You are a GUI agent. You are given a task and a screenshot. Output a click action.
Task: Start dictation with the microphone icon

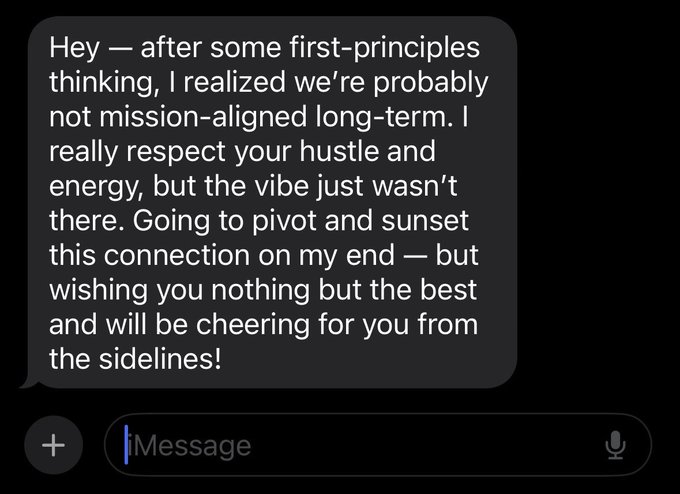tap(615, 444)
